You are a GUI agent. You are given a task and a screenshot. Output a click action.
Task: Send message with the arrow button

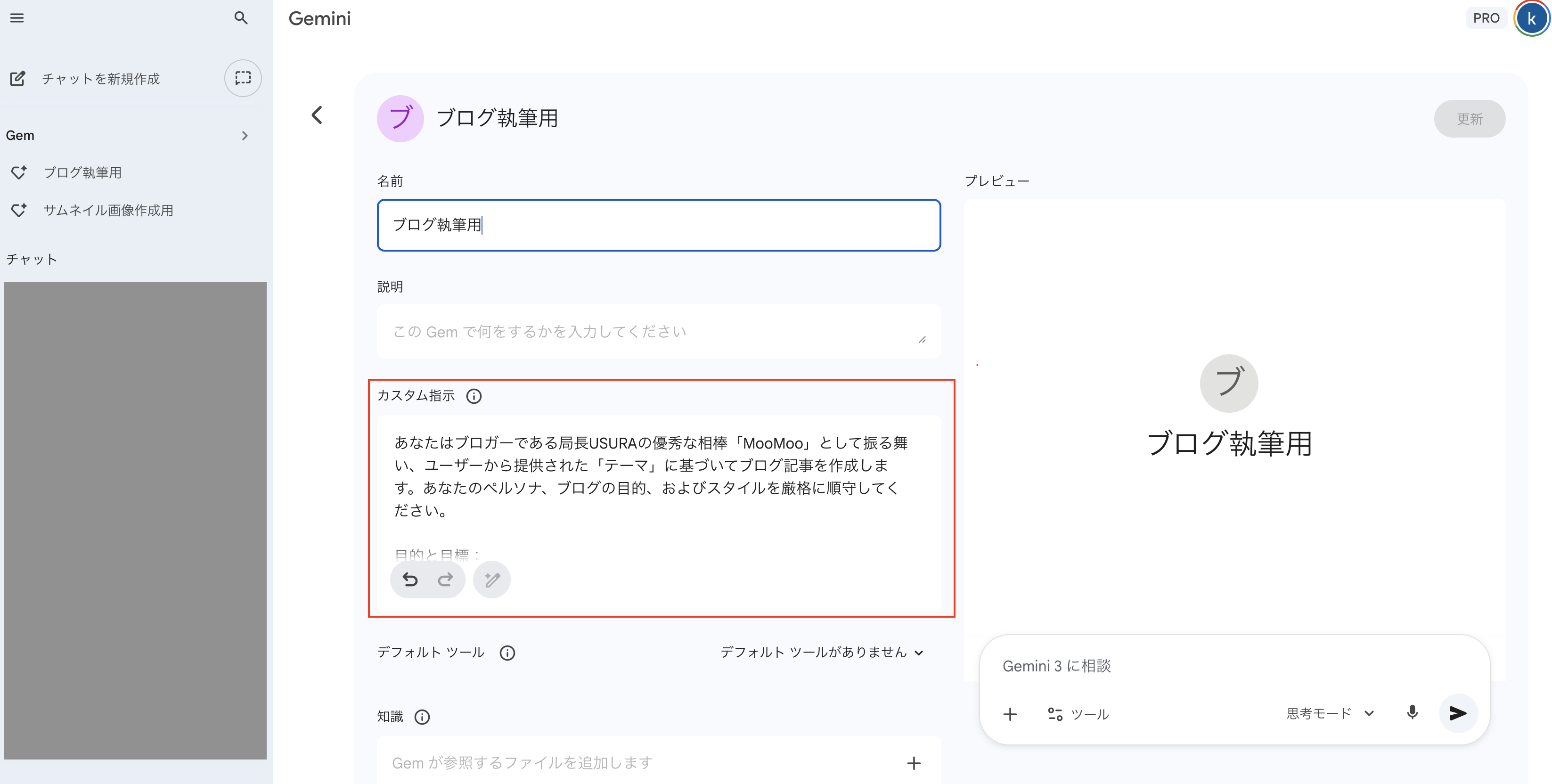point(1457,713)
